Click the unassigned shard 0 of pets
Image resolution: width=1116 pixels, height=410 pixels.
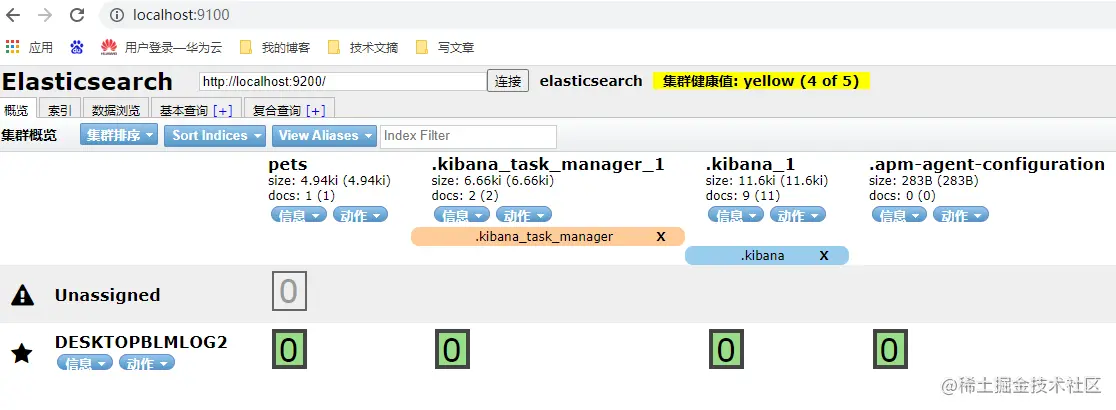289,291
